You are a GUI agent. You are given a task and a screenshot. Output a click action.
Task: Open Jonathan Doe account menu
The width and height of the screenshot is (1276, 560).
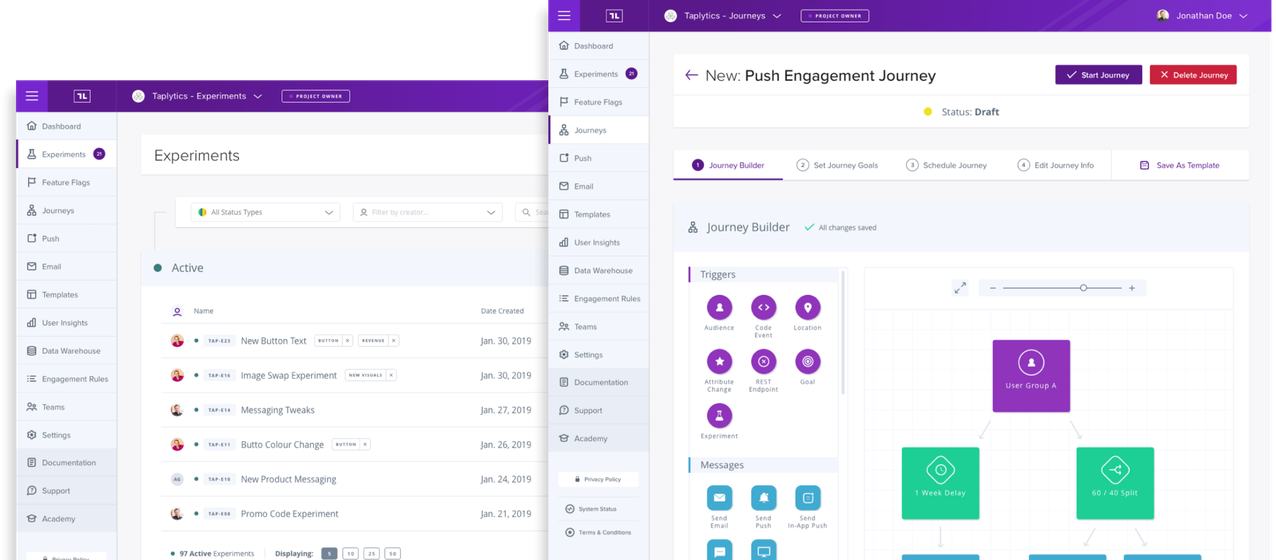coord(1202,16)
